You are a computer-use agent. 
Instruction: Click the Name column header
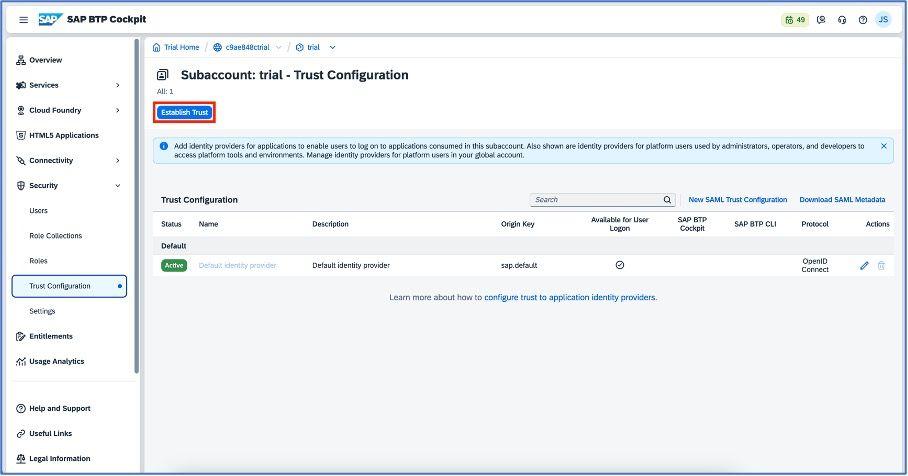click(208, 224)
